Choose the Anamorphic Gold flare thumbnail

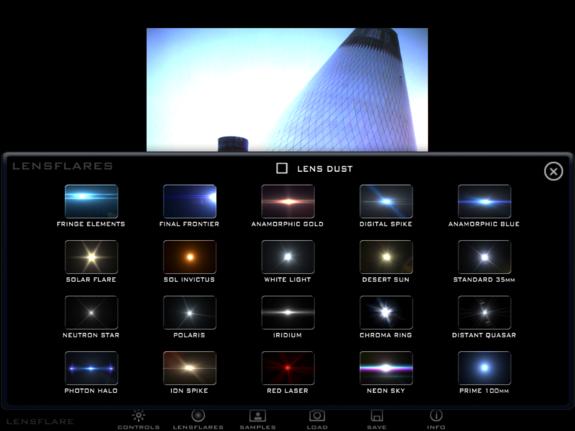pyautogui.click(x=288, y=201)
